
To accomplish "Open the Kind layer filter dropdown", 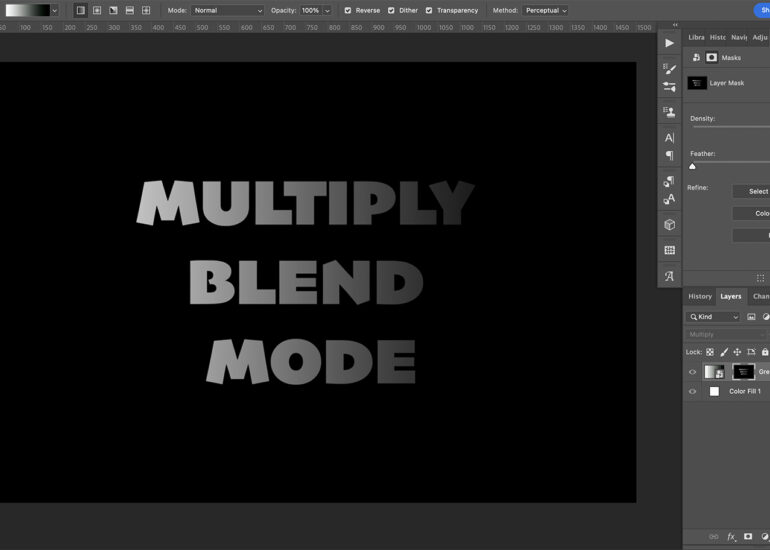I will [713, 317].
